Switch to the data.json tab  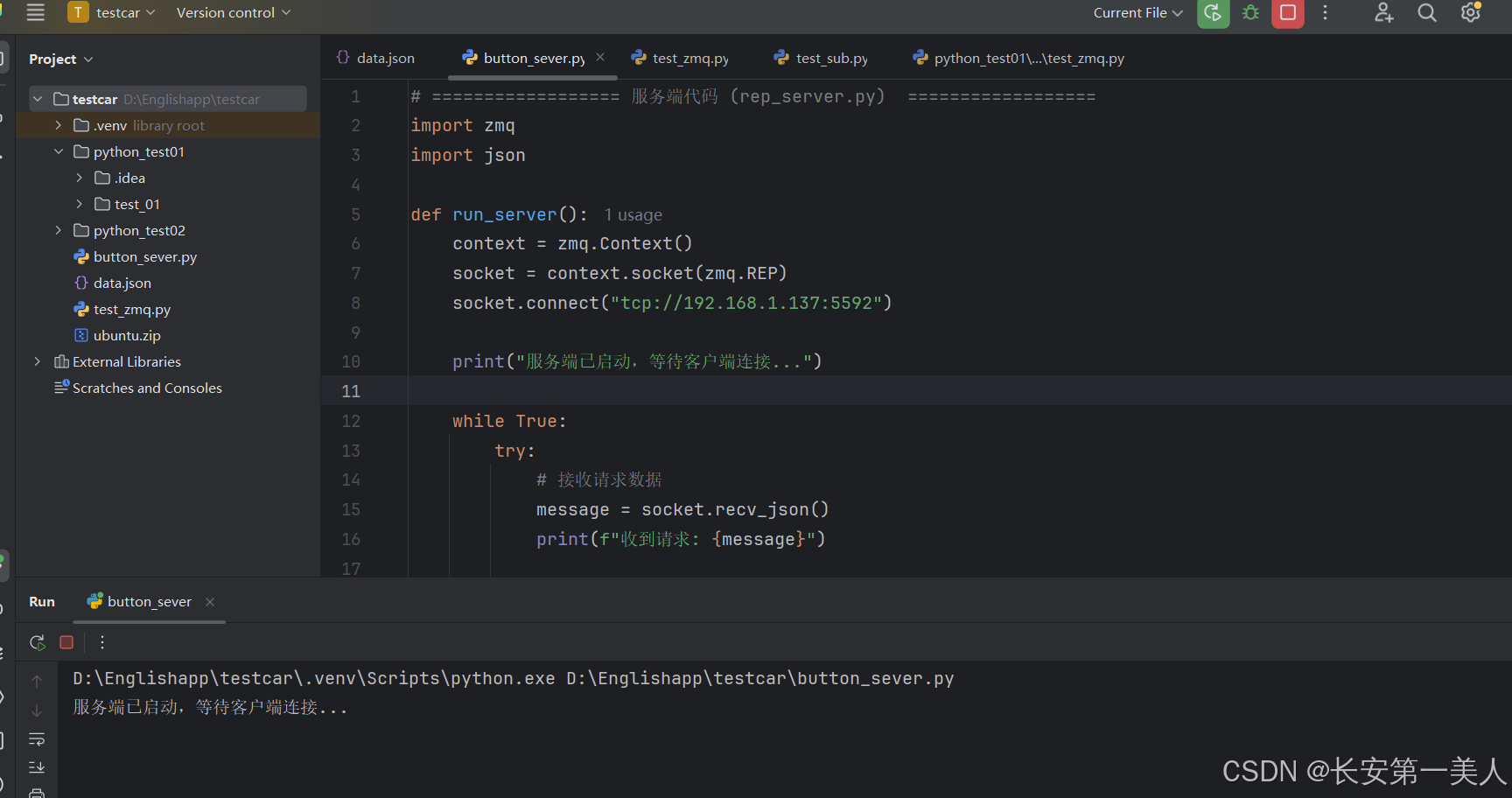click(384, 58)
